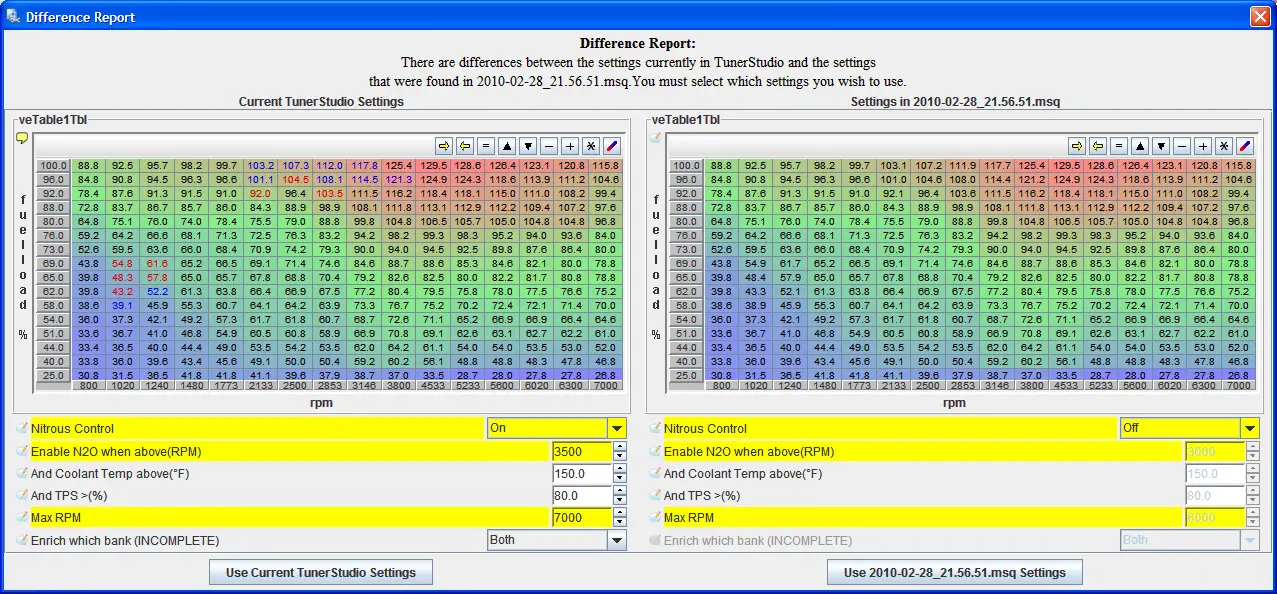The height and width of the screenshot is (594, 1277).
Task: Click the edit icon beside left Nitrous Control
Action: click(x=22, y=428)
